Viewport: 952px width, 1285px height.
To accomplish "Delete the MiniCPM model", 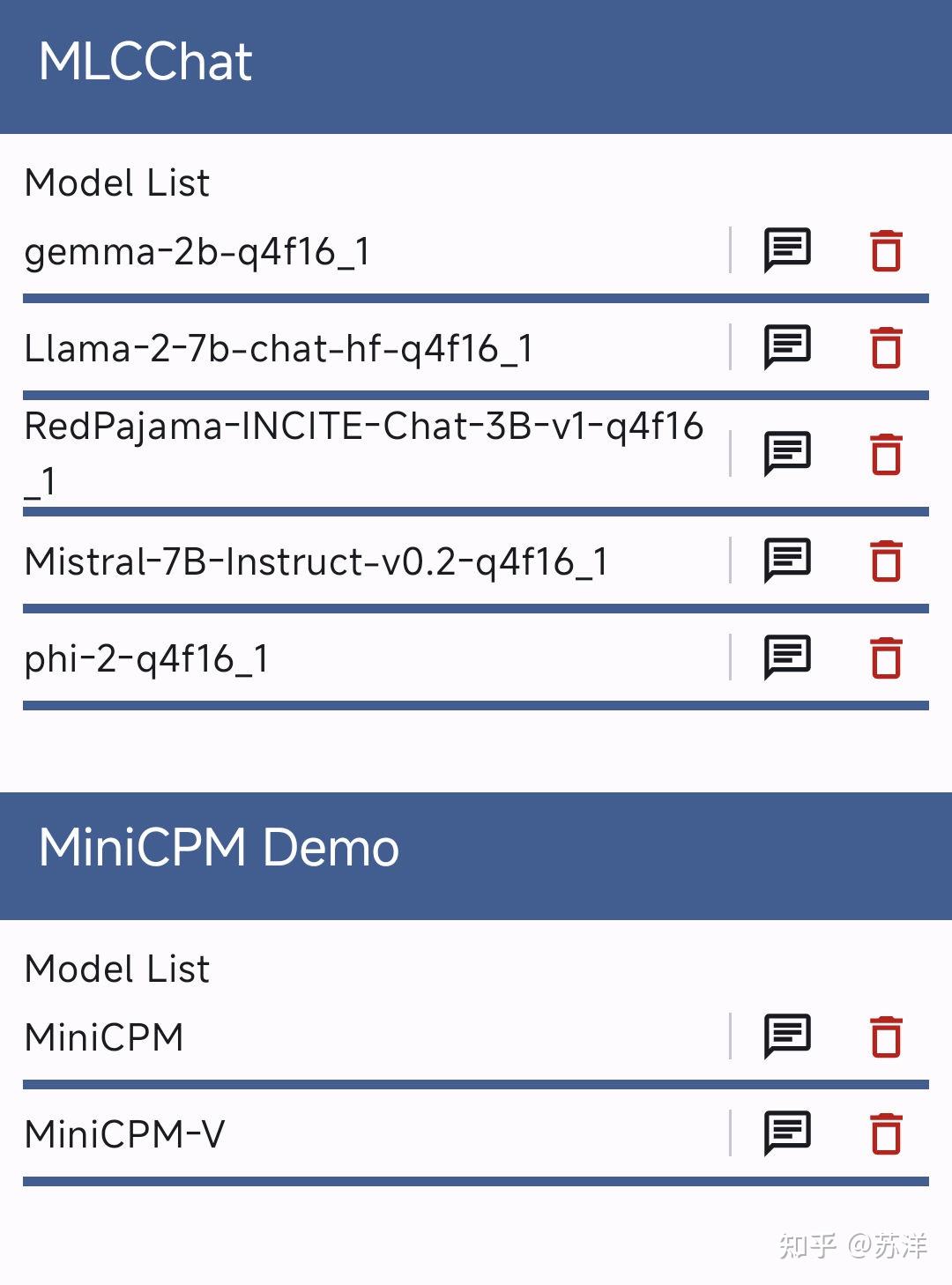I will tap(886, 1036).
